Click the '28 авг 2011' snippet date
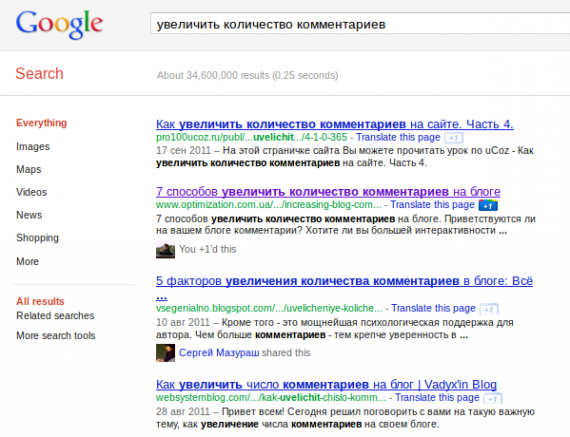The height and width of the screenshot is (437, 570). click(183, 412)
